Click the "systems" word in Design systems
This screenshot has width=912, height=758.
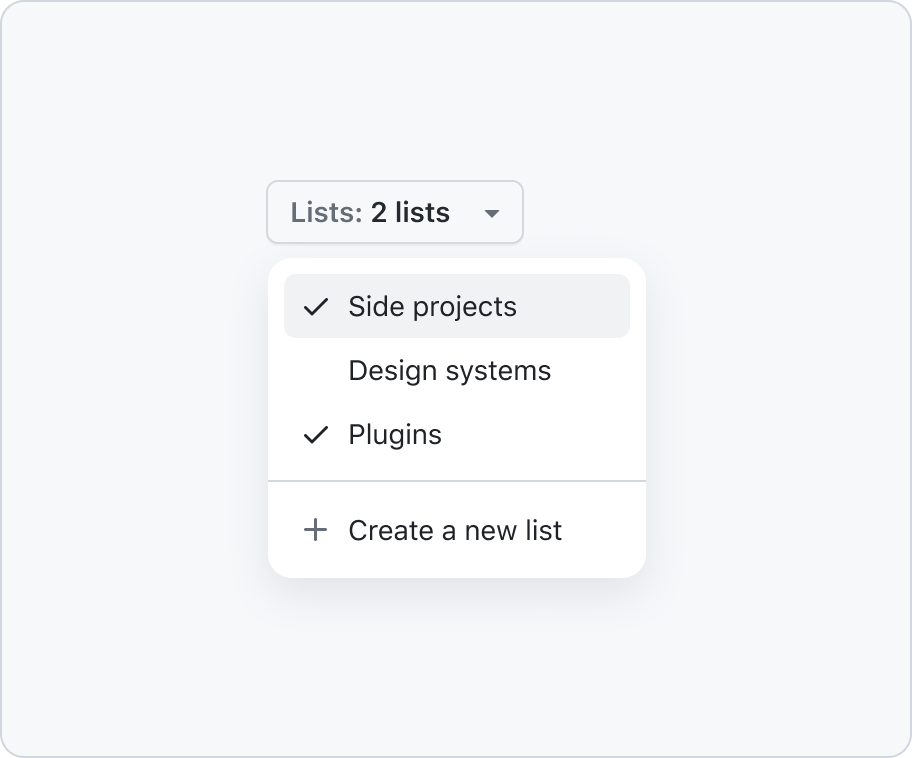pos(497,372)
